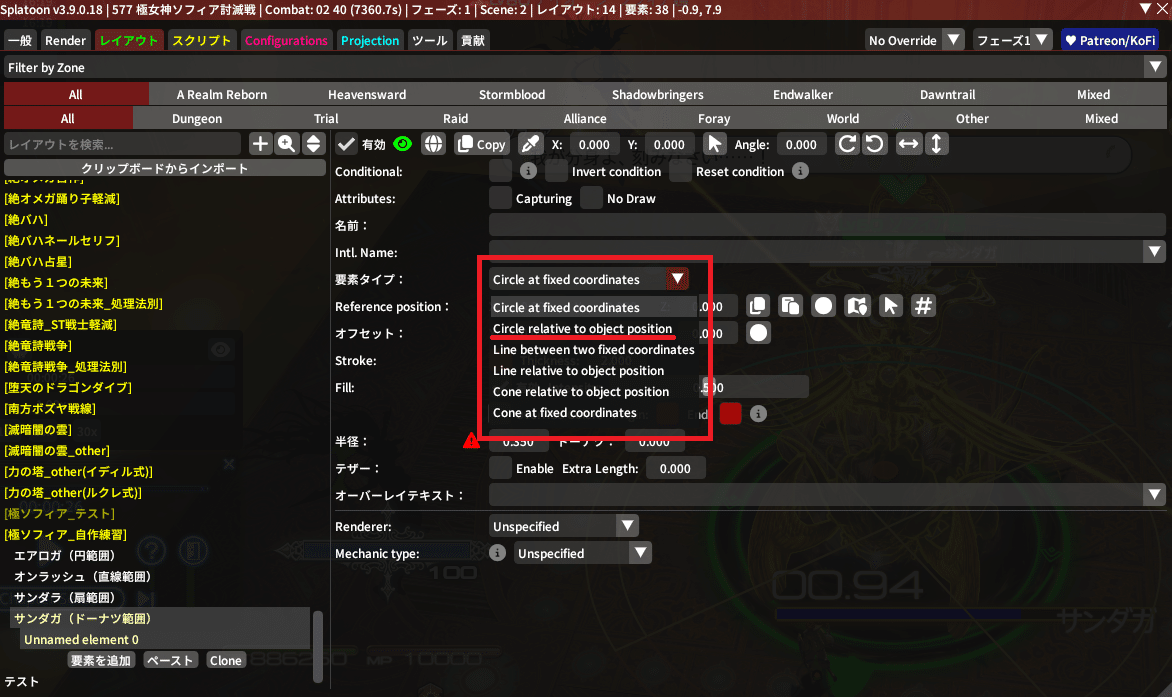Enable the Capturing checkbox
The height and width of the screenshot is (697, 1172).
[x=500, y=198]
